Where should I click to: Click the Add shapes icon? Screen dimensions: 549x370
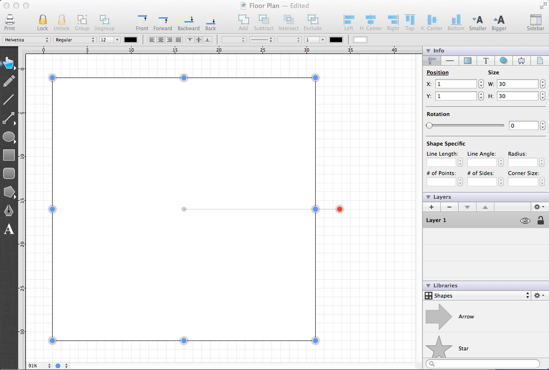coord(243,22)
